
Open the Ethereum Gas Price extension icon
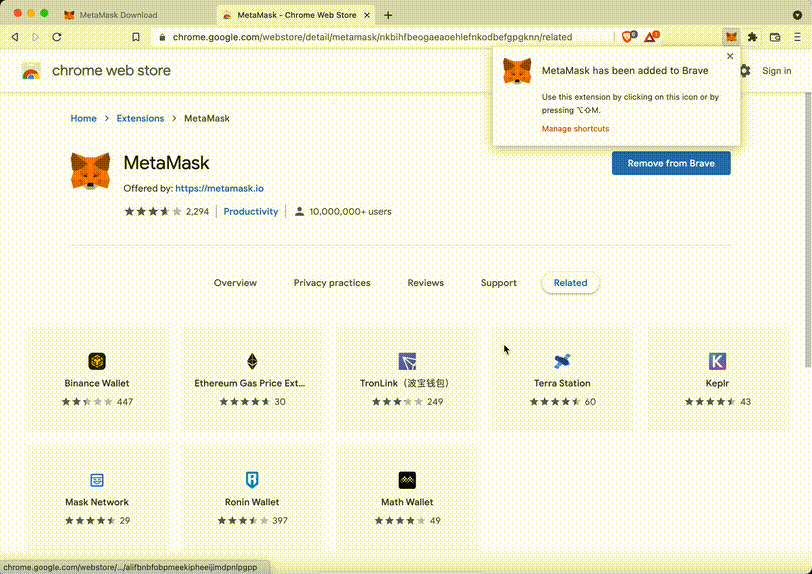(252, 361)
